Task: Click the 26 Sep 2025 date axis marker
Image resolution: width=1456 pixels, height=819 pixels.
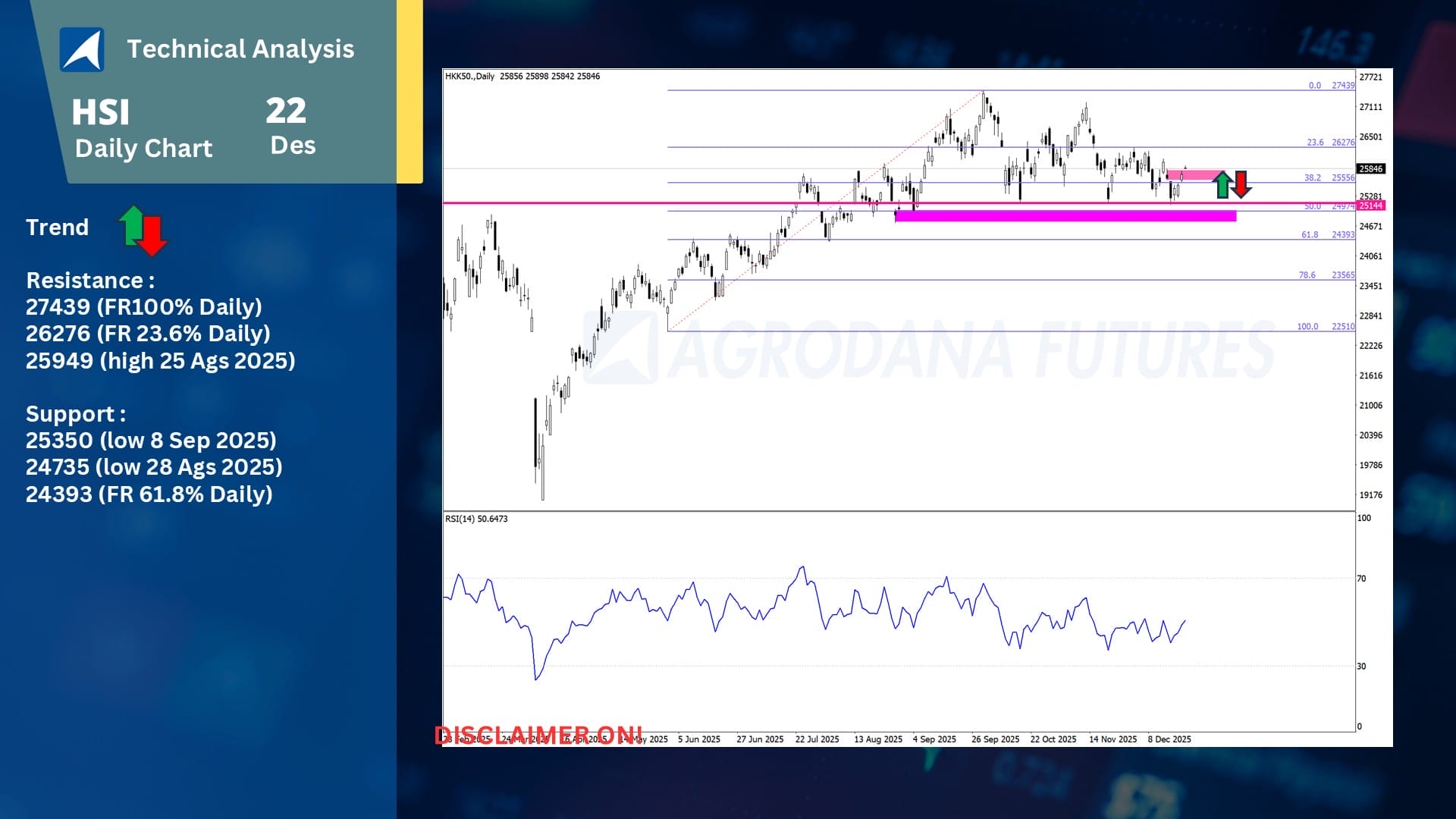Action: tap(995, 739)
